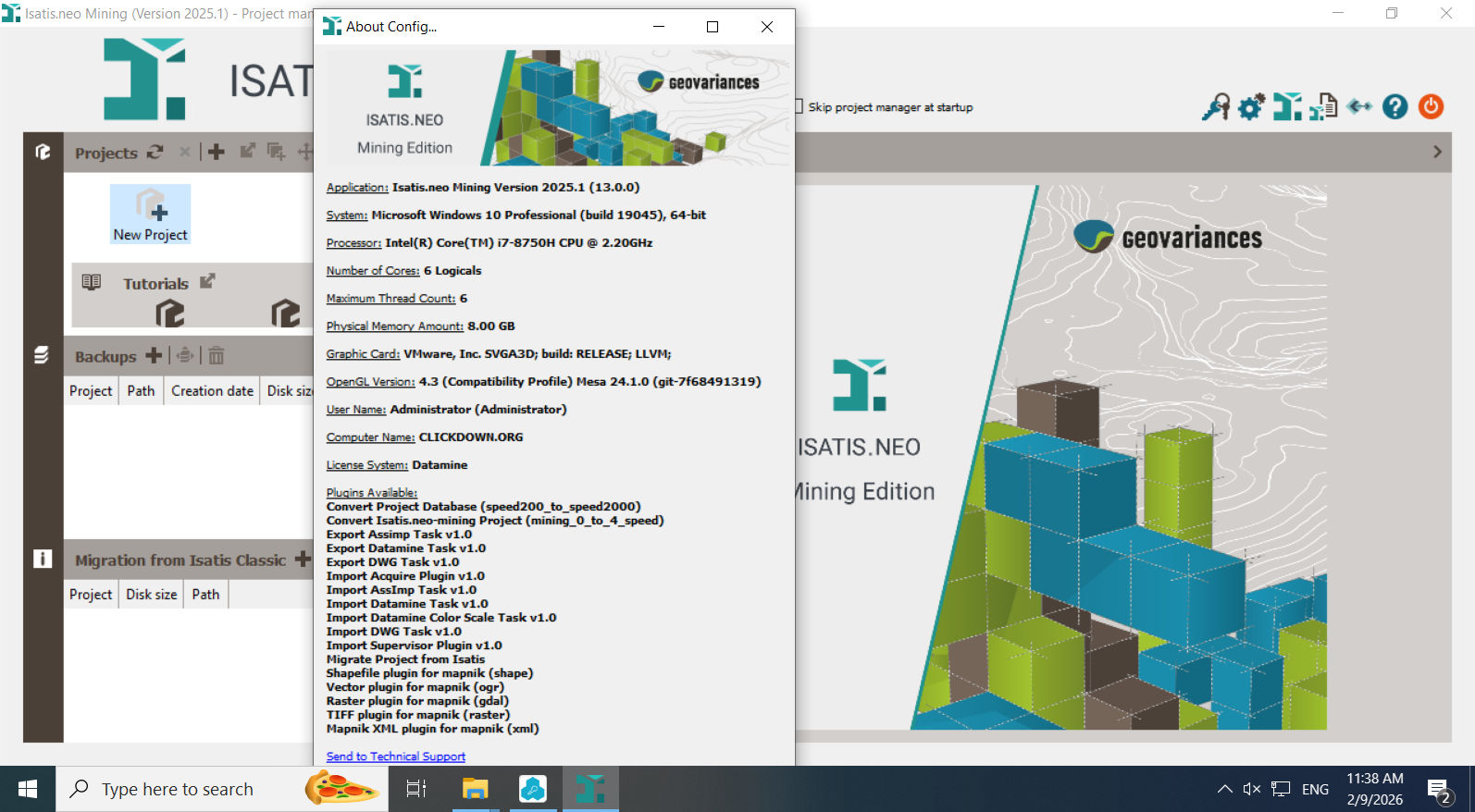Open File Explorer from taskbar
The height and width of the screenshot is (812, 1475).
pyautogui.click(x=475, y=789)
